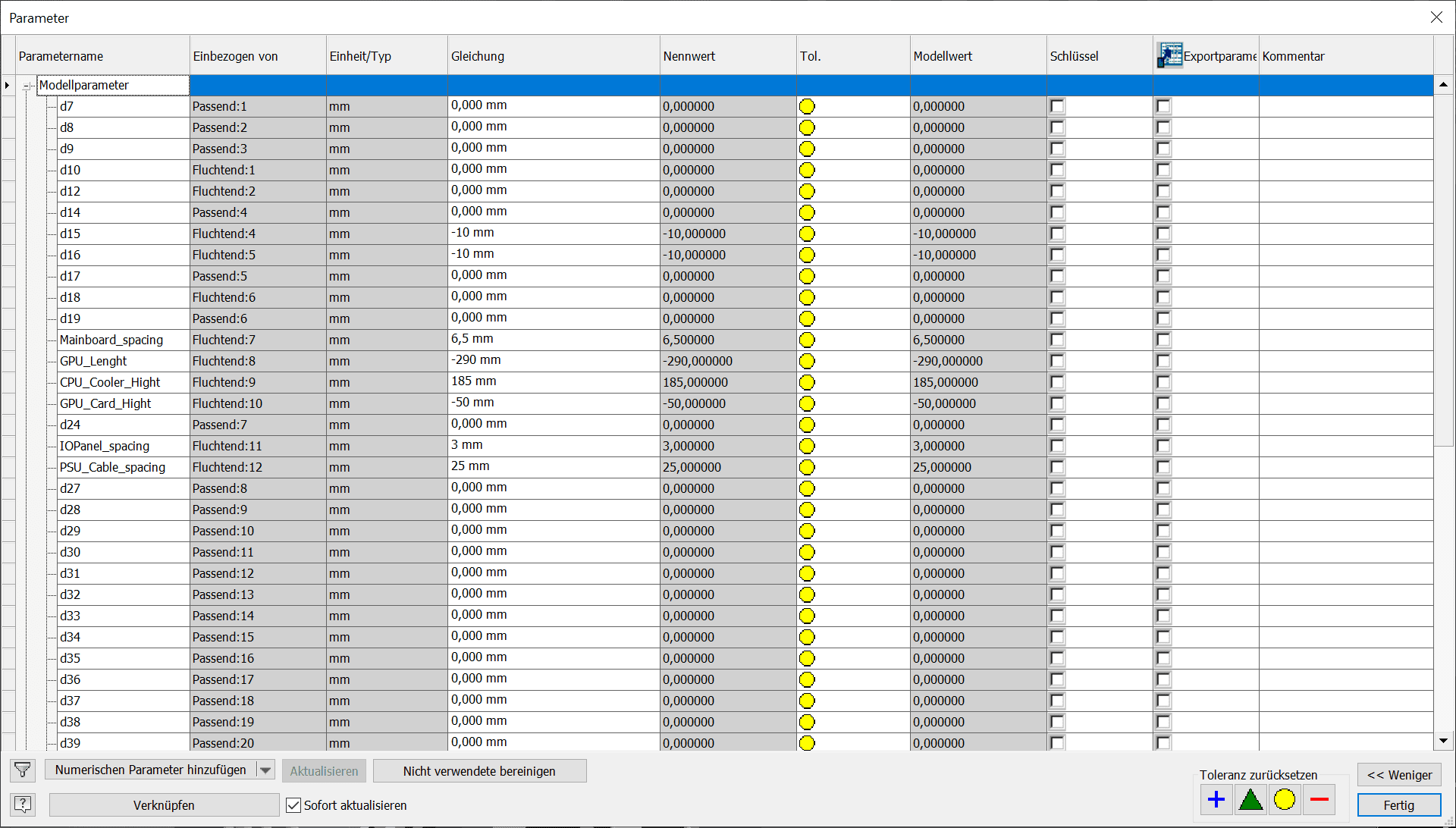Edit equation 185 mm of CPU_Cooler_Hight

(554, 382)
